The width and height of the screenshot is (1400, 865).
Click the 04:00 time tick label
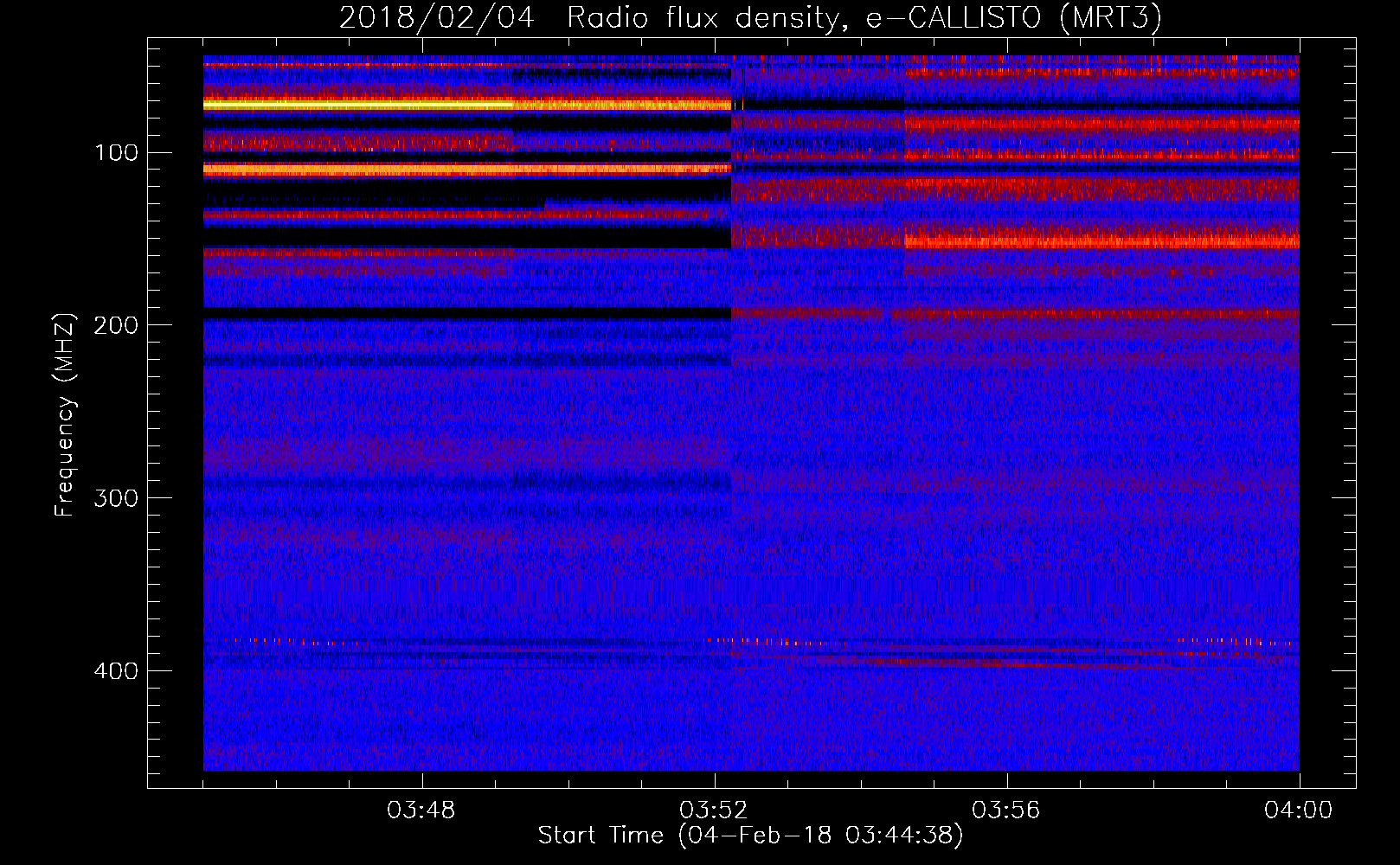coord(1298,811)
